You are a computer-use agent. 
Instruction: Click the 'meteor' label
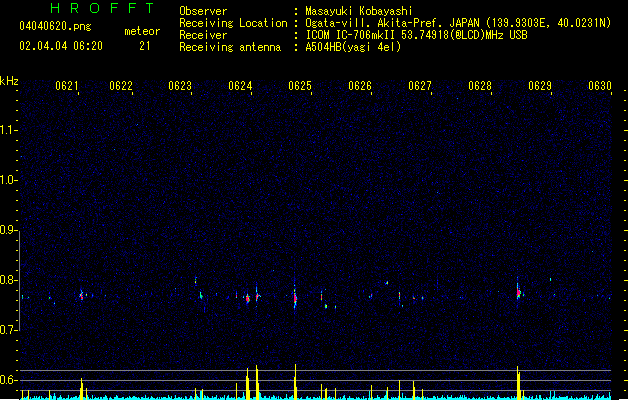142,31
